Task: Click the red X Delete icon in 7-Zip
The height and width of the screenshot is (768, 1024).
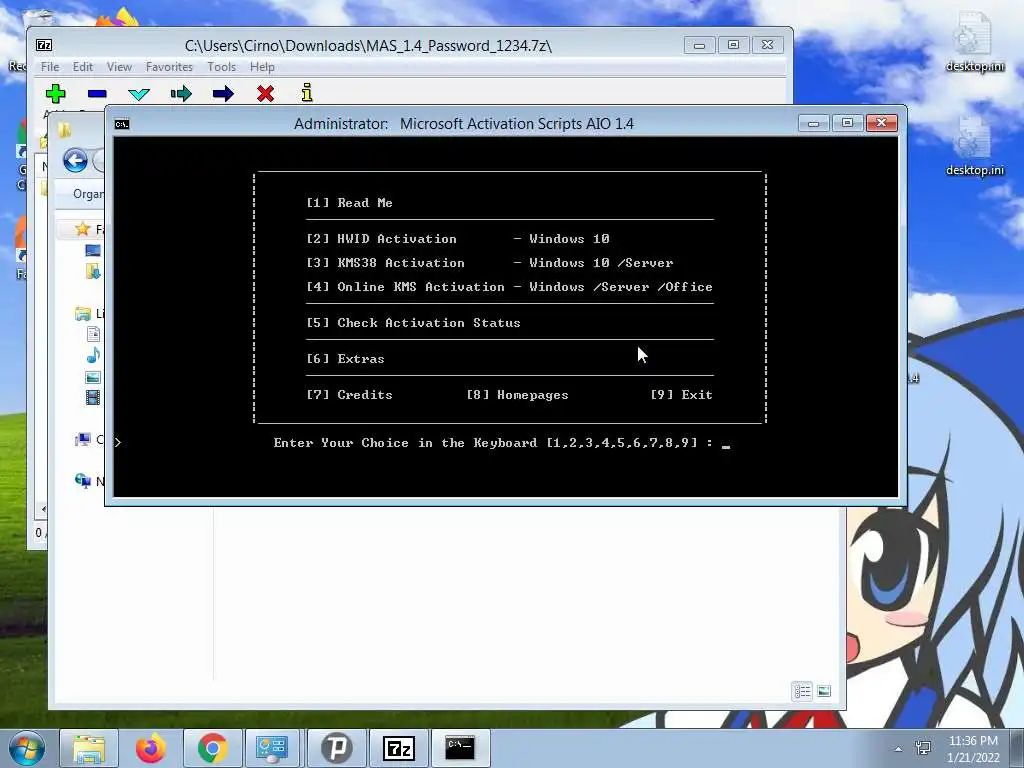Action: (265, 94)
